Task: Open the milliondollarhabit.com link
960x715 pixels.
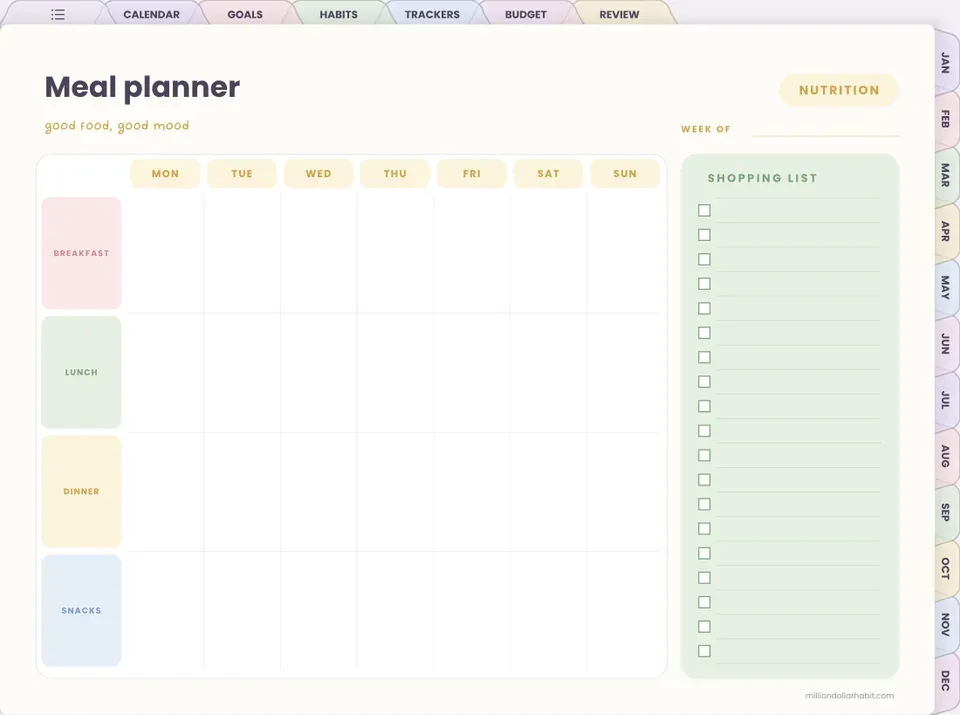Action: 849,695
